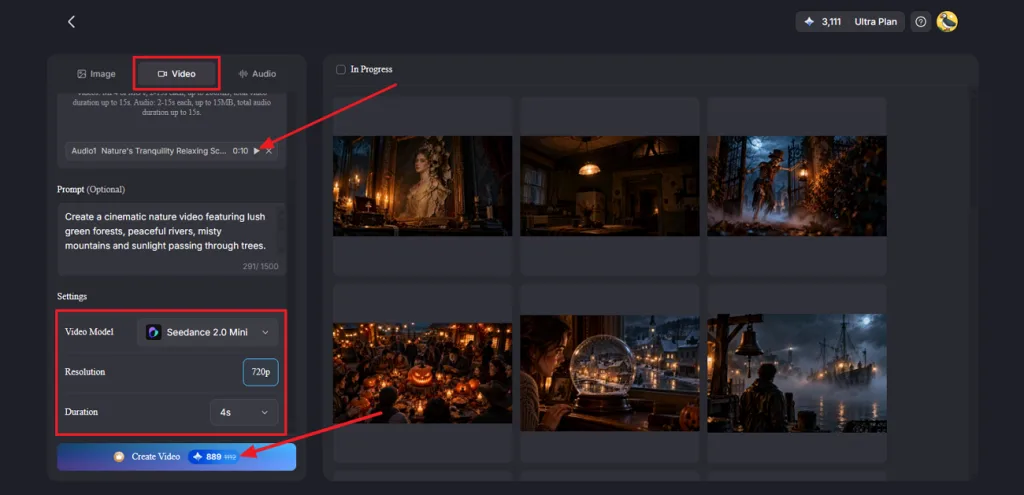Switch to the Image tab
The height and width of the screenshot is (495, 1024).
click(96, 74)
